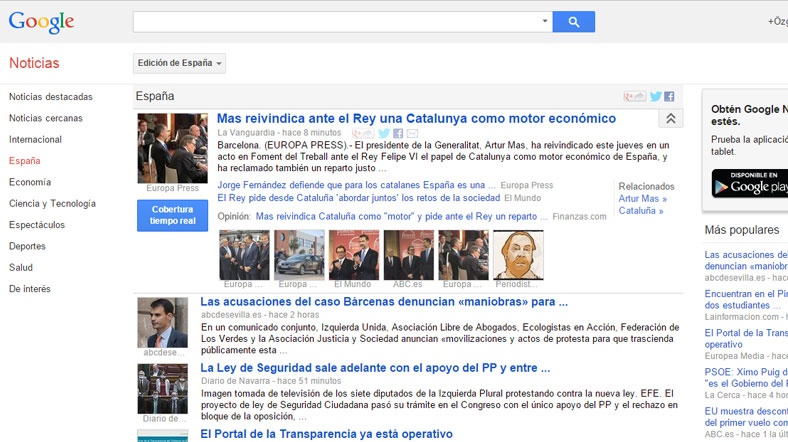The width and height of the screenshot is (788, 442).
Task: Open Jorge Fernández defiende article link
Action: click(356, 185)
